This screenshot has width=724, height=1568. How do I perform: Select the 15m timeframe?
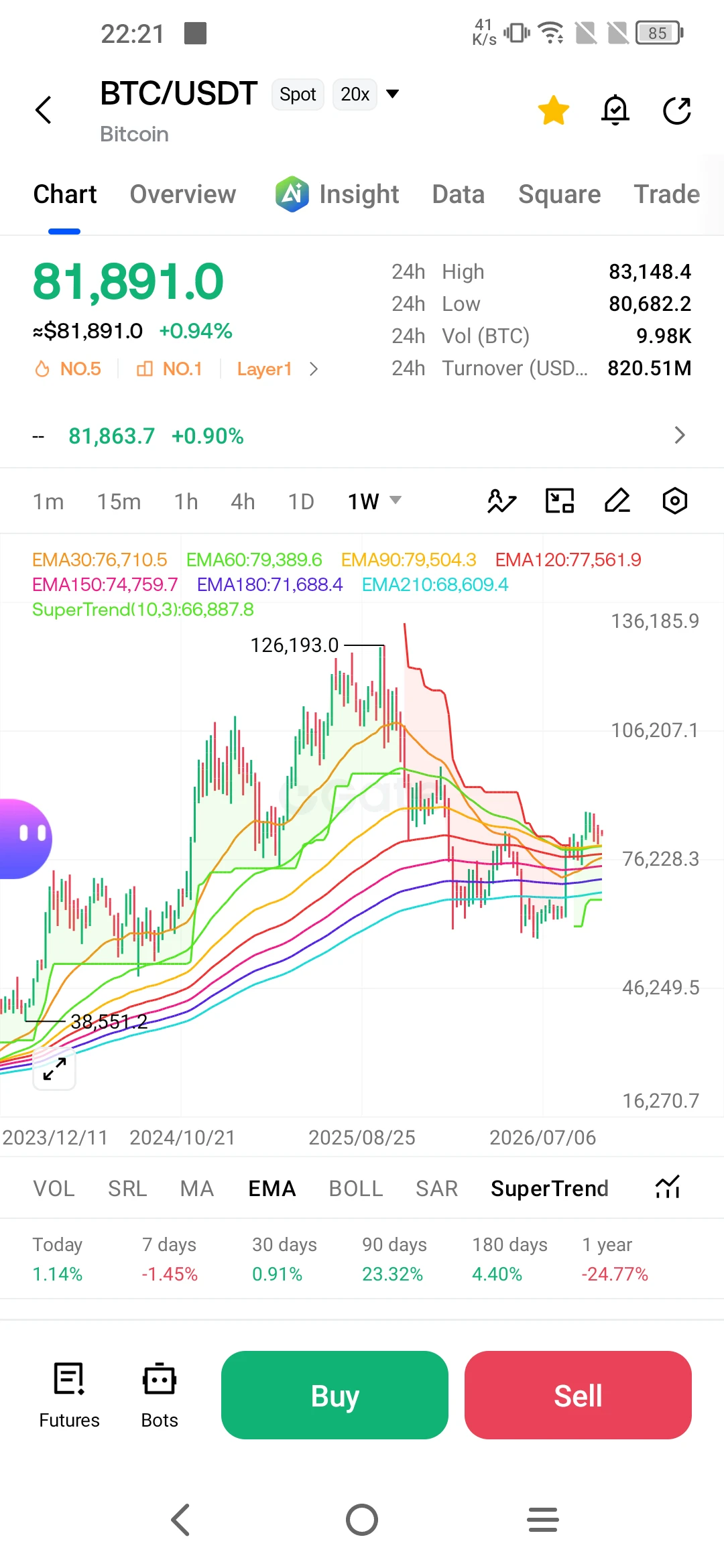click(119, 501)
